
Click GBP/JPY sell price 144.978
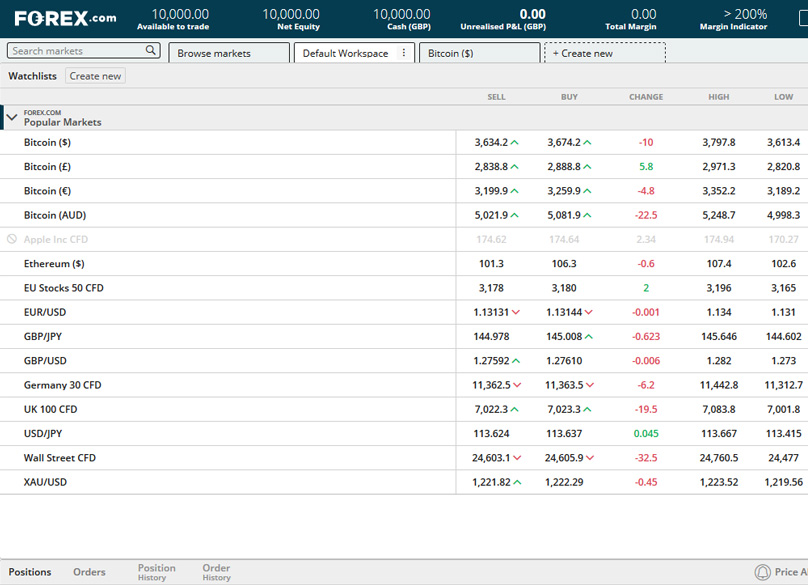pyautogui.click(x=491, y=336)
